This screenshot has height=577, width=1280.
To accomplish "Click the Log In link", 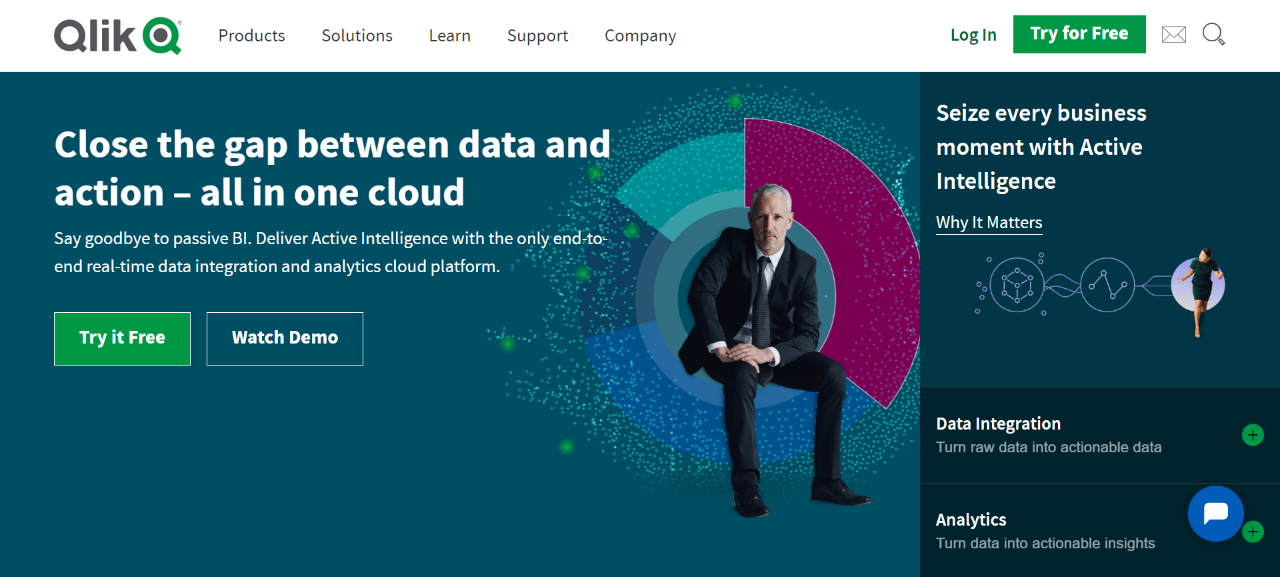I will (x=973, y=35).
